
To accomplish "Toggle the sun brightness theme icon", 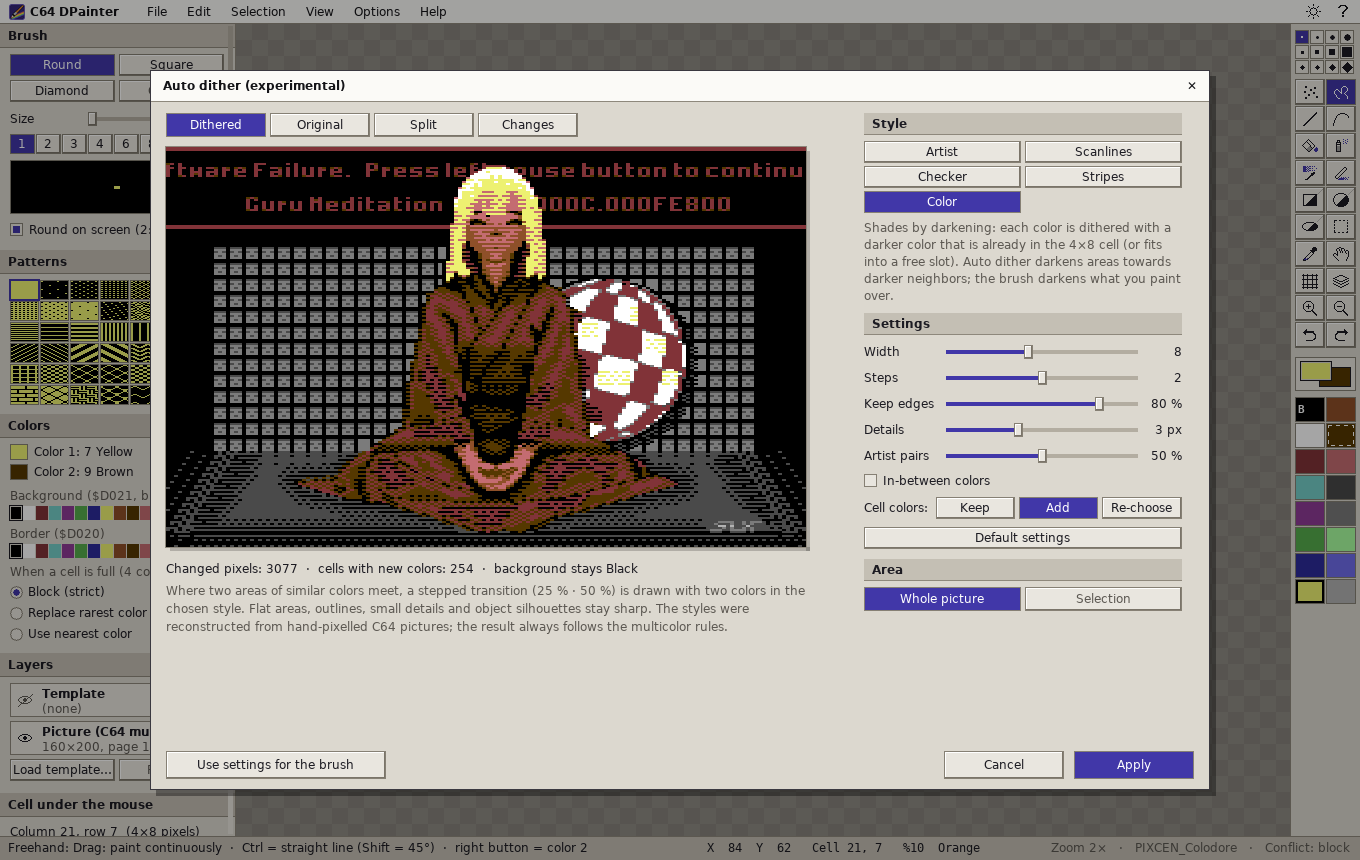I will (x=1313, y=12).
